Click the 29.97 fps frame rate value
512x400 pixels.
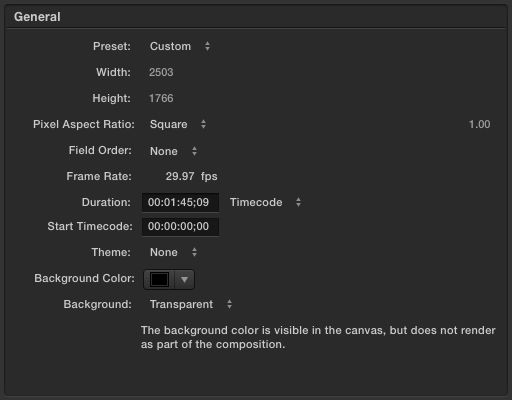(x=191, y=176)
